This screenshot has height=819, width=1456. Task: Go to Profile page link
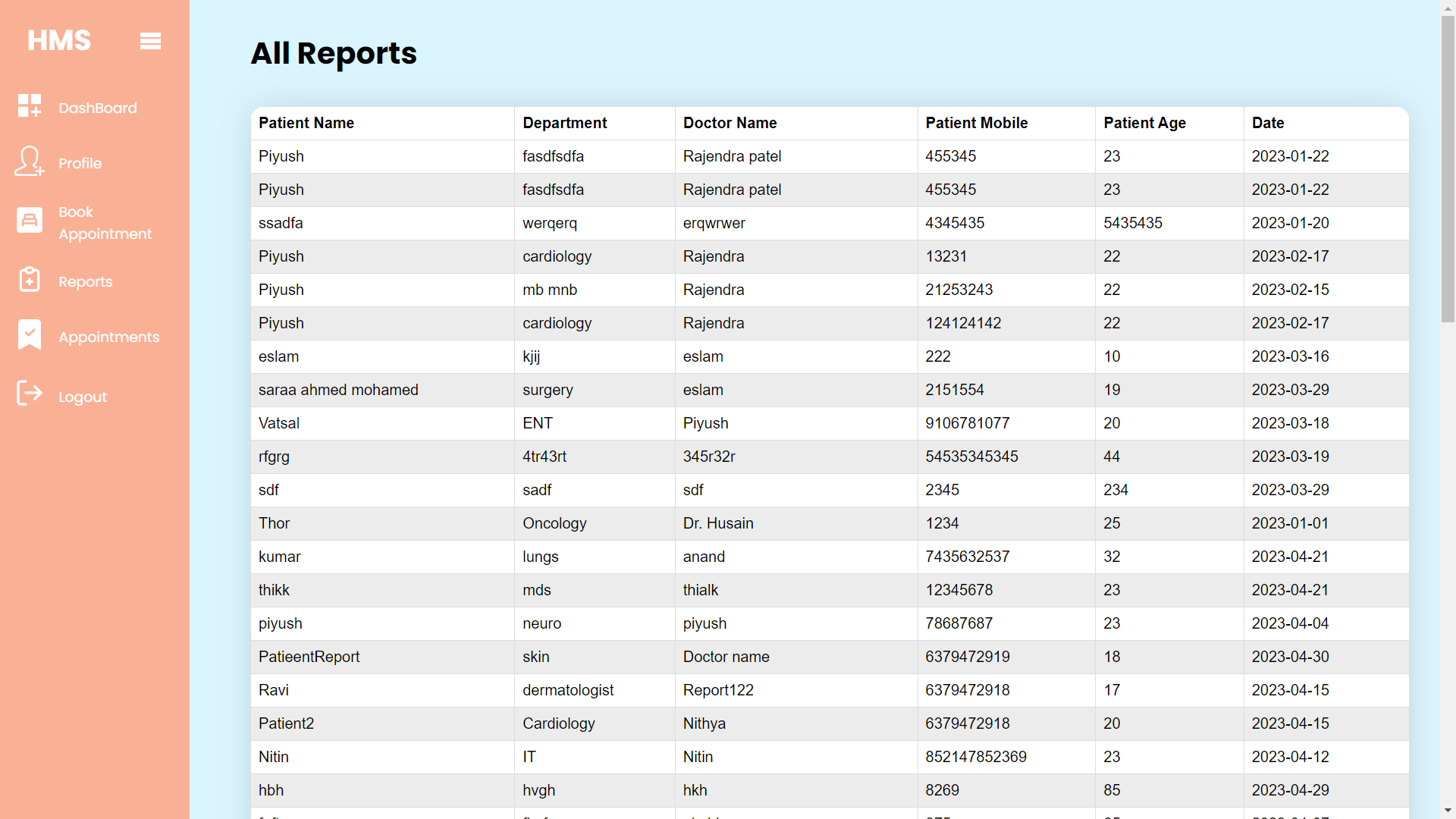(x=80, y=163)
